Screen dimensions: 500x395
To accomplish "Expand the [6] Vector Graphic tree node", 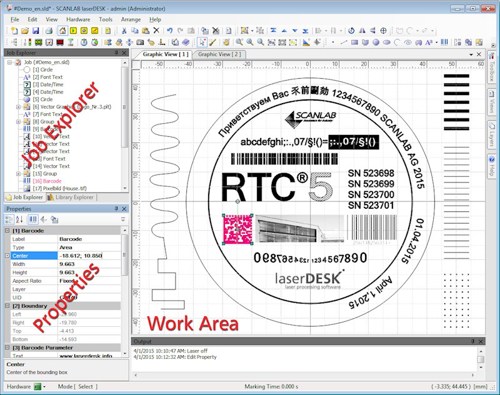I will click(x=19, y=107).
